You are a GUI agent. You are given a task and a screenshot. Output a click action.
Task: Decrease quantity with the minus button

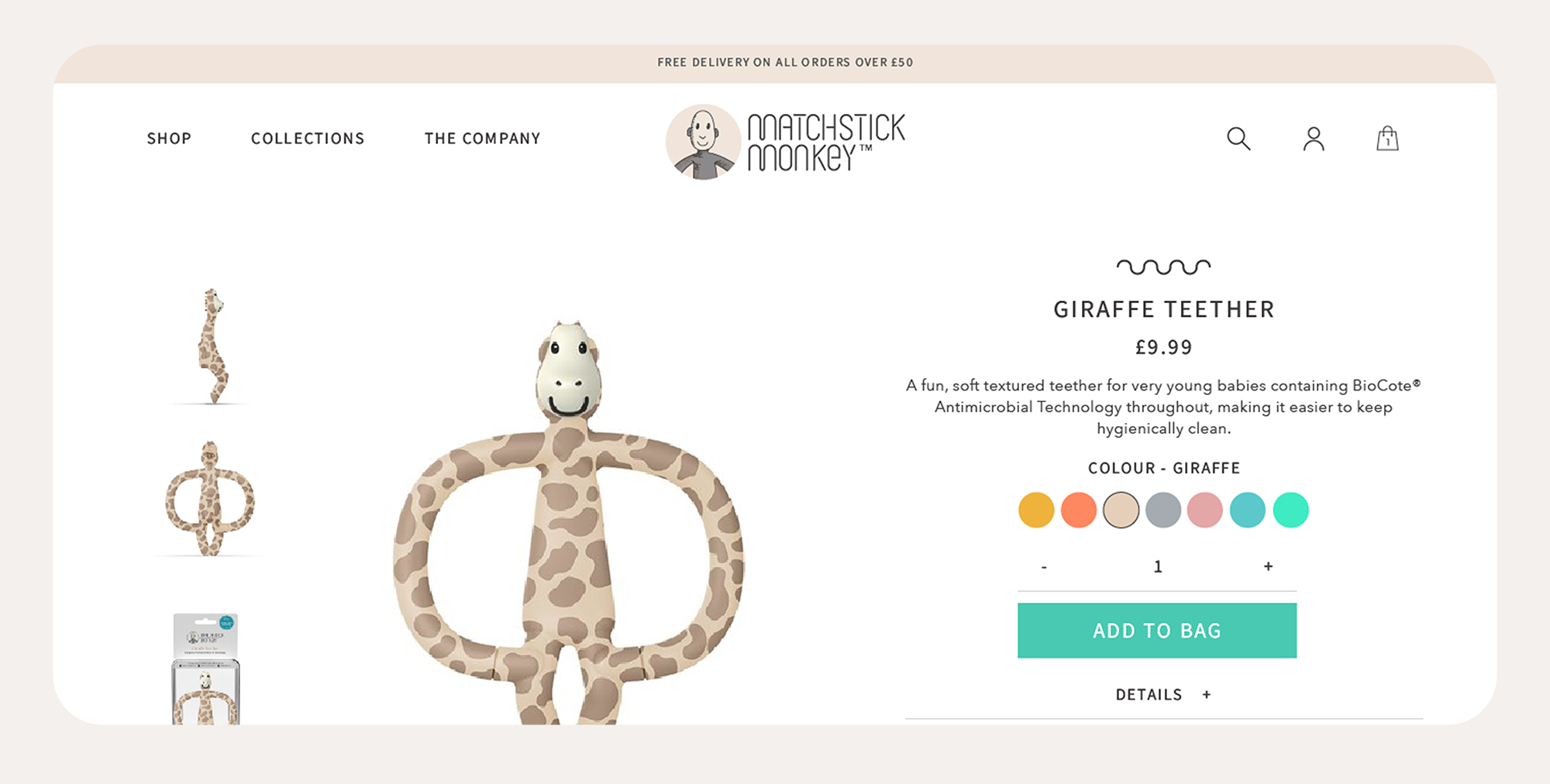pyautogui.click(x=1044, y=567)
